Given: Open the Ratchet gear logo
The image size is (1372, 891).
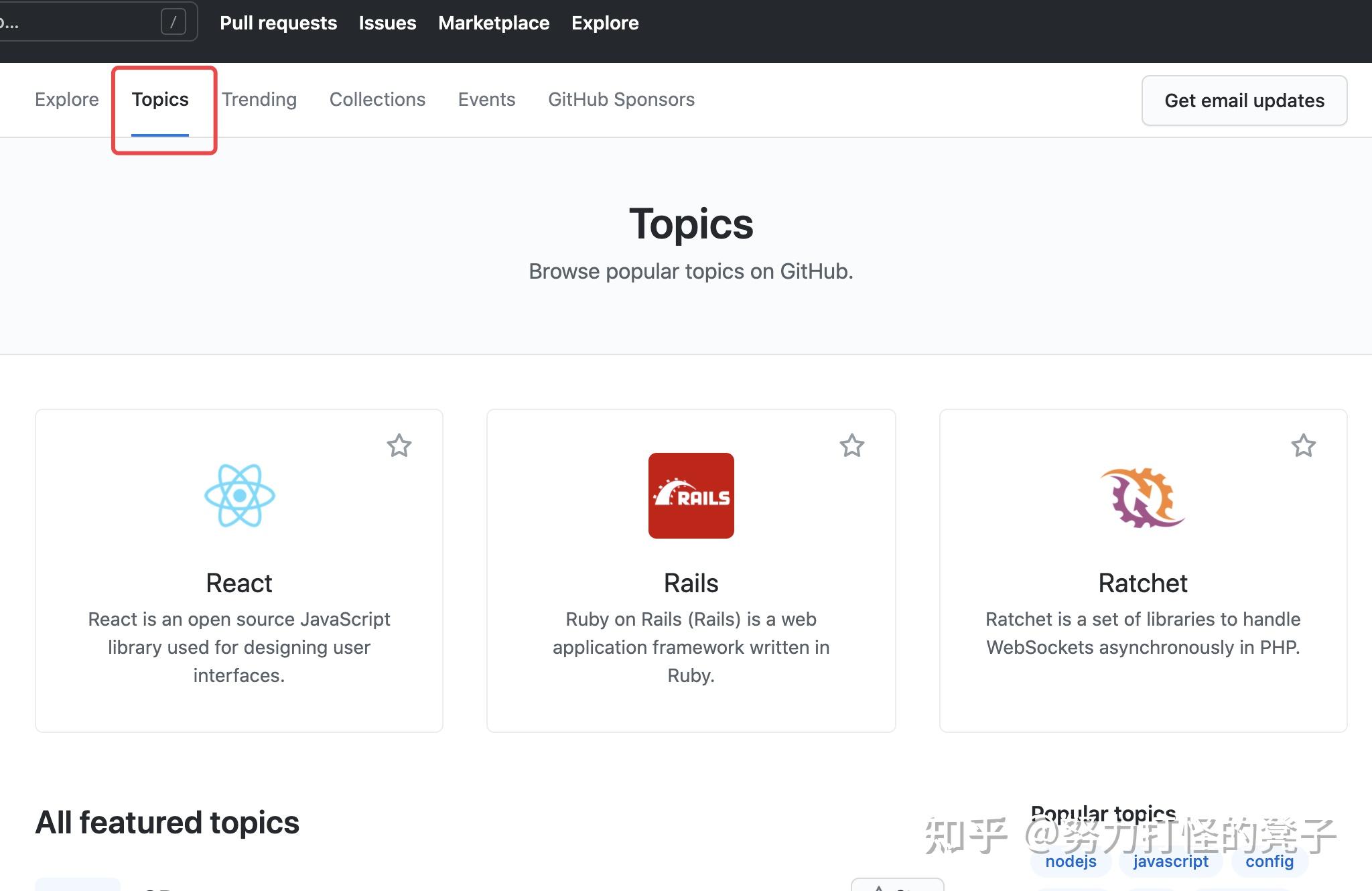Looking at the screenshot, I should (x=1142, y=497).
